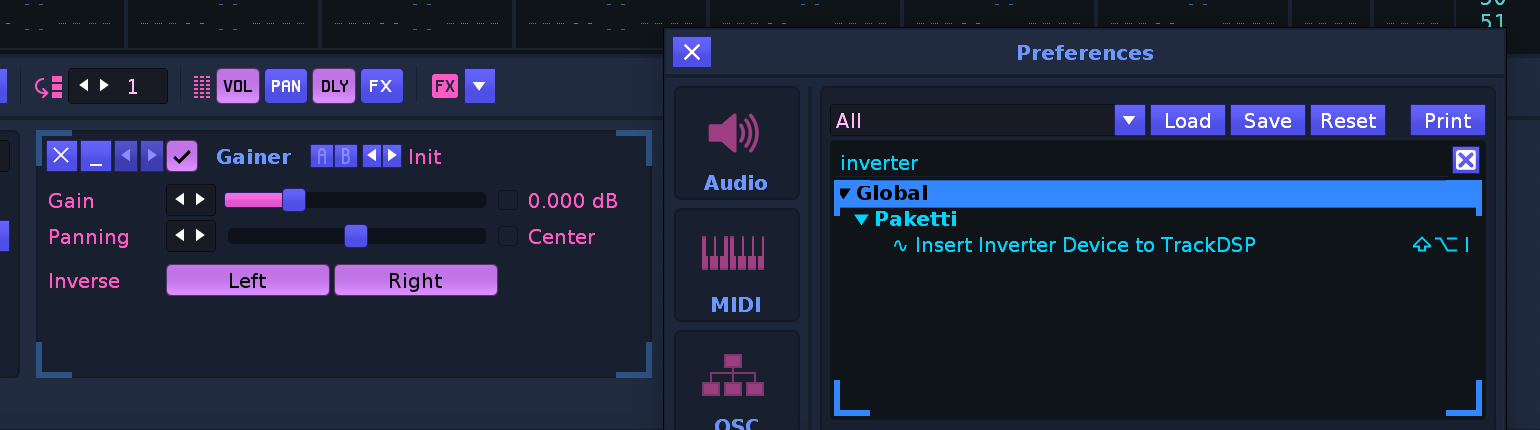Clear the inverter search field
Viewport: 1540px width, 430px height.
click(x=1465, y=161)
